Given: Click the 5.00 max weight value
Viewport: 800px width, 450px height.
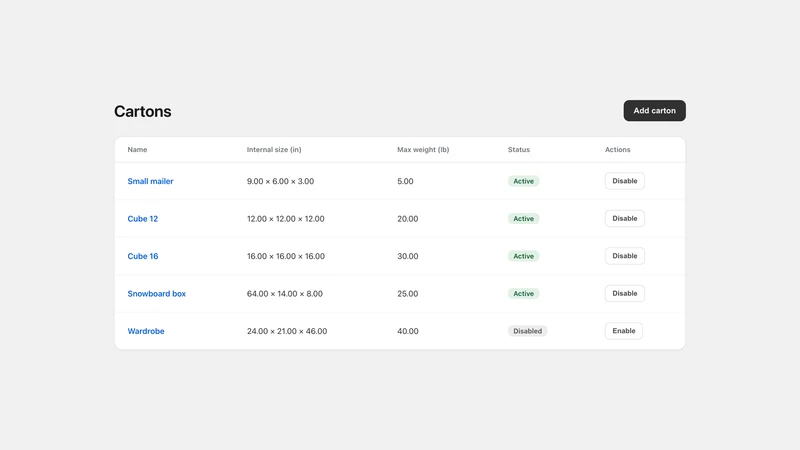Looking at the screenshot, I should pyautogui.click(x=405, y=181).
